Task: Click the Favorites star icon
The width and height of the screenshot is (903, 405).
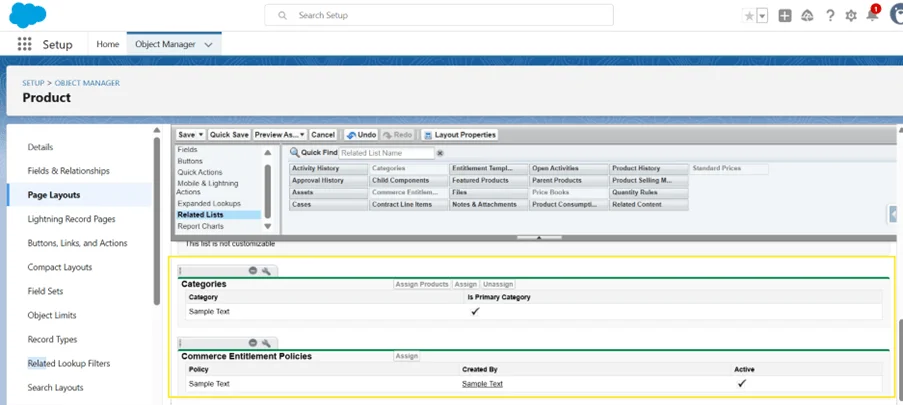Action: coord(749,16)
